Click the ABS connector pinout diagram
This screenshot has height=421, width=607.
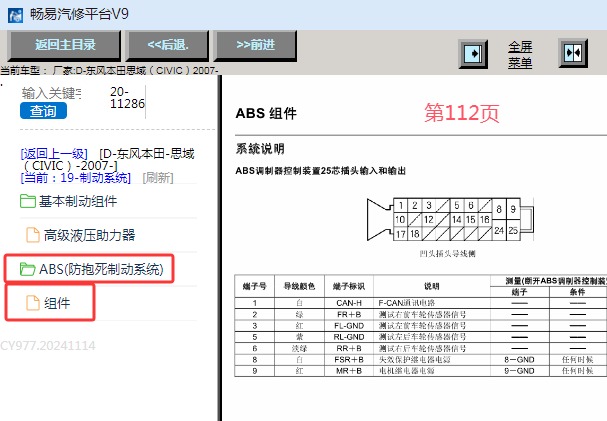coord(450,219)
